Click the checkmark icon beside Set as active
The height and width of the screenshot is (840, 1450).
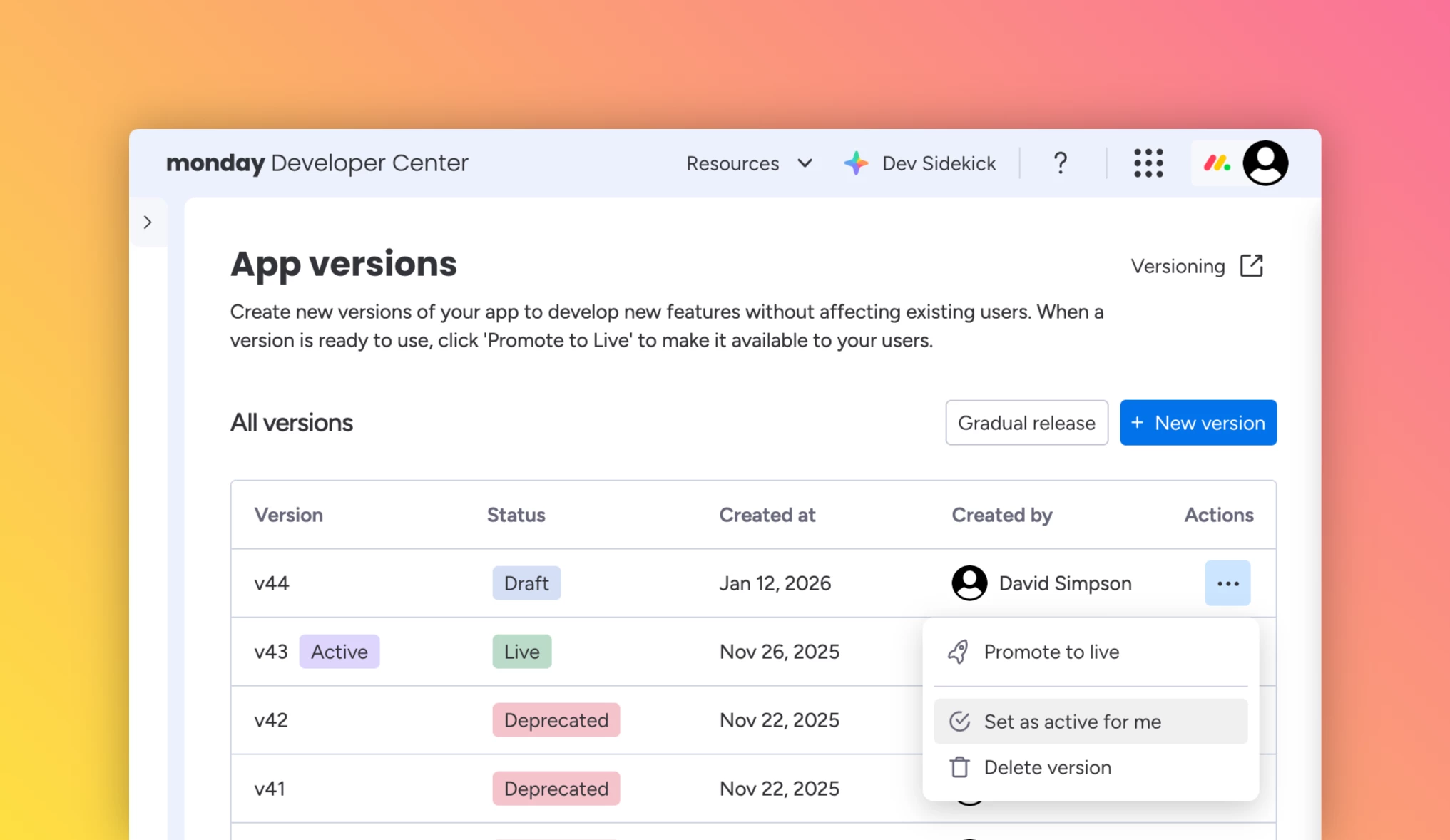(x=959, y=721)
